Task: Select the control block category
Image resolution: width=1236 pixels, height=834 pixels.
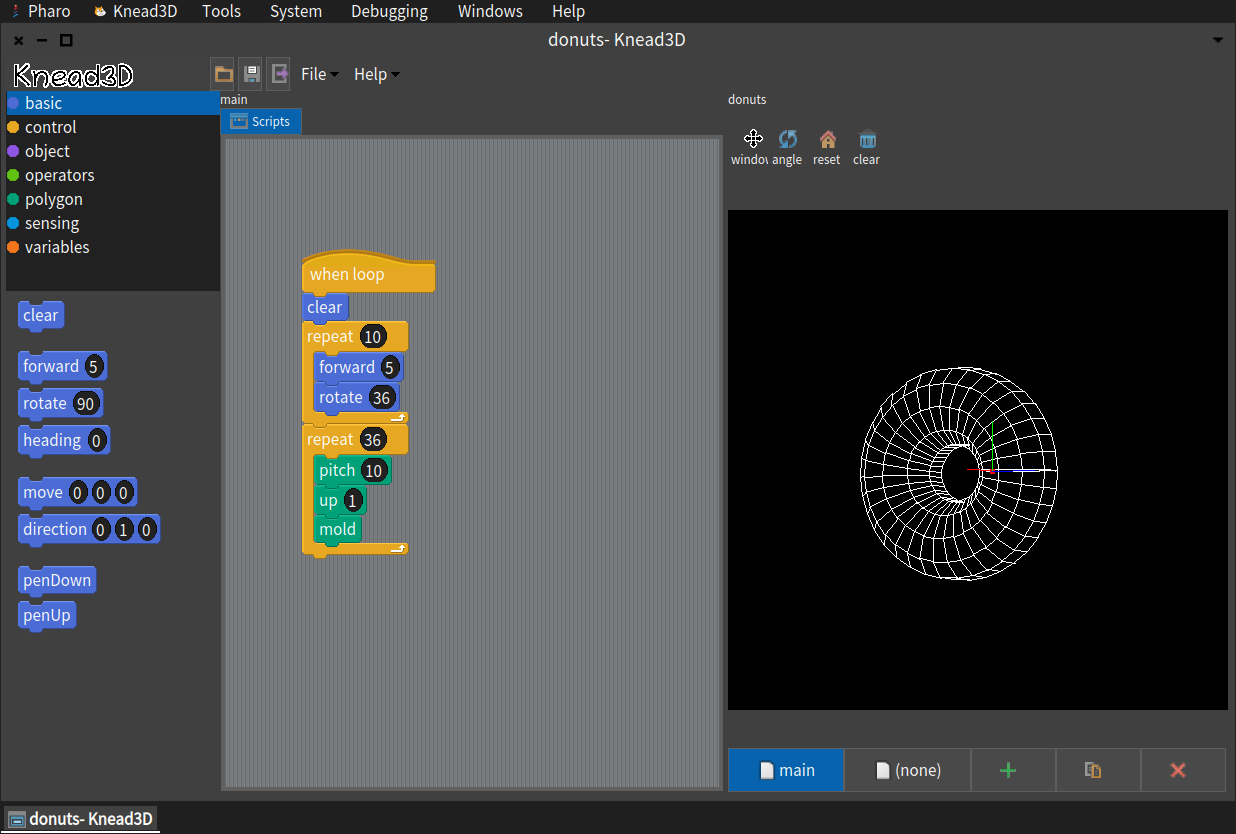Action: click(113, 127)
